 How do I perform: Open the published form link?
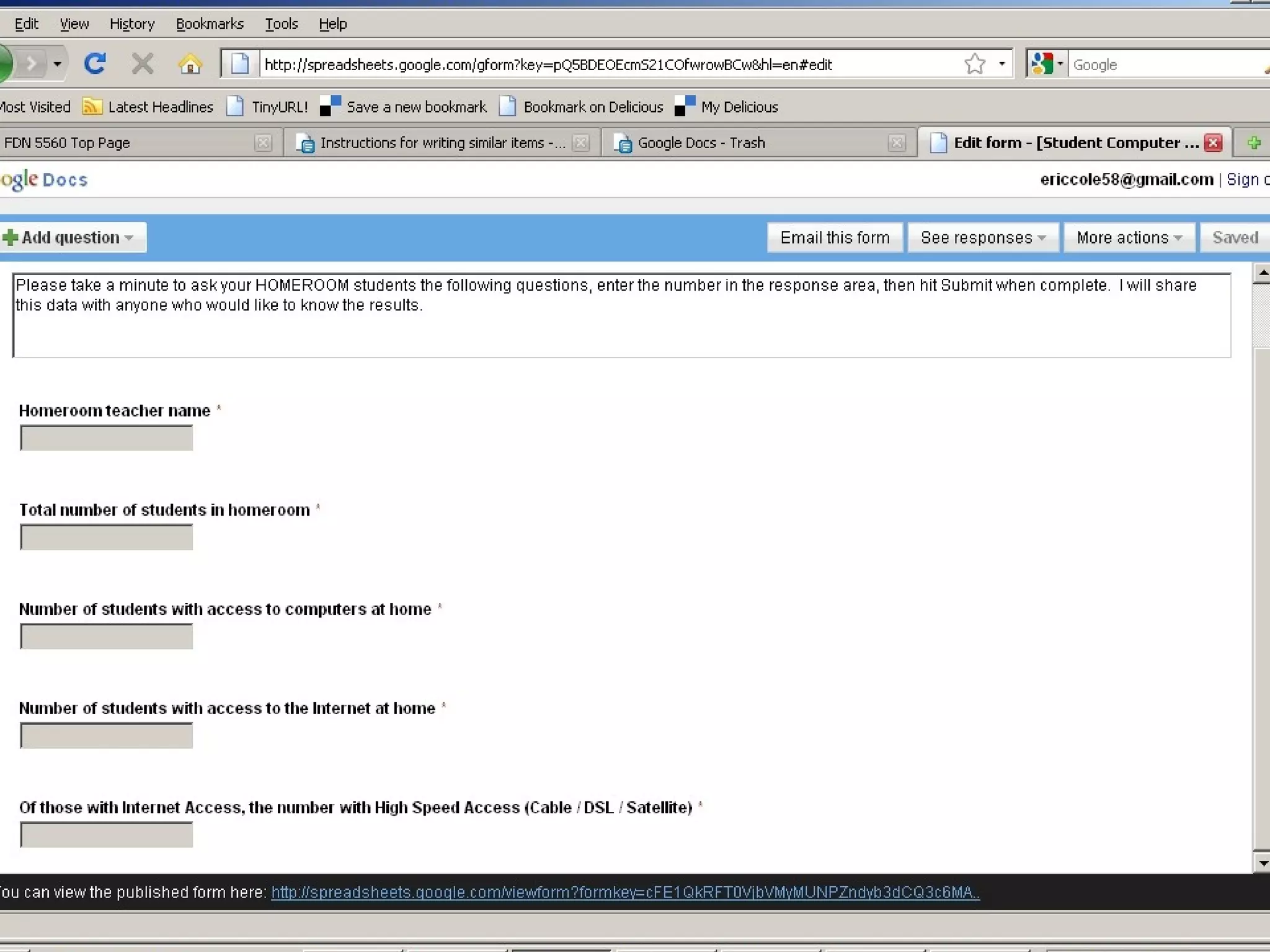625,892
